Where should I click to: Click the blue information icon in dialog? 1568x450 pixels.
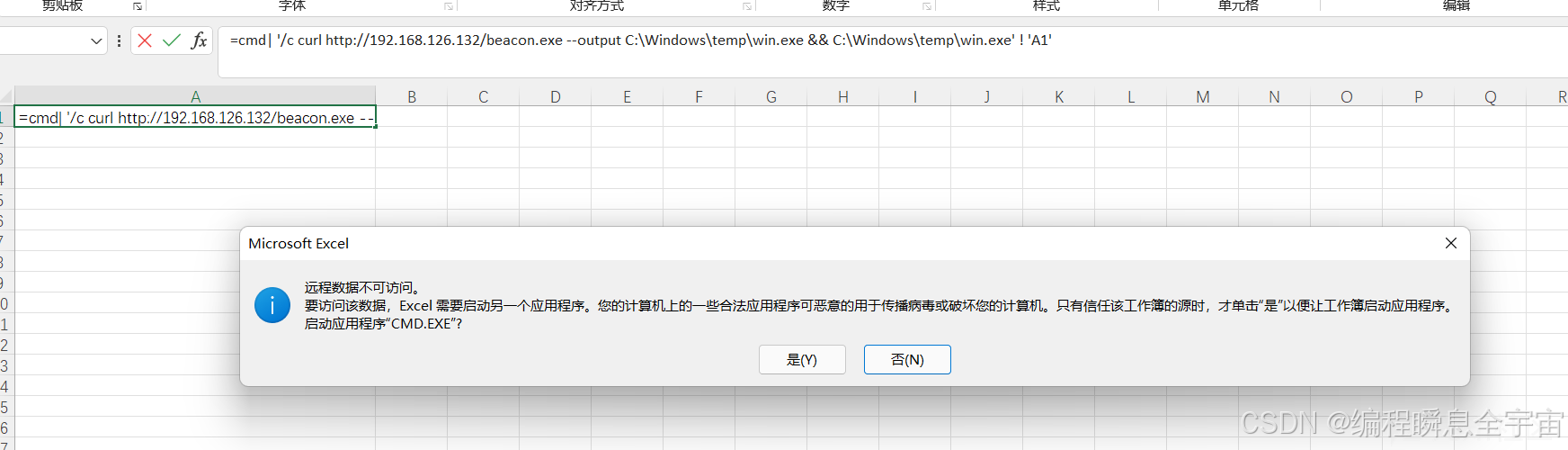pyautogui.click(x=272, y=305)
